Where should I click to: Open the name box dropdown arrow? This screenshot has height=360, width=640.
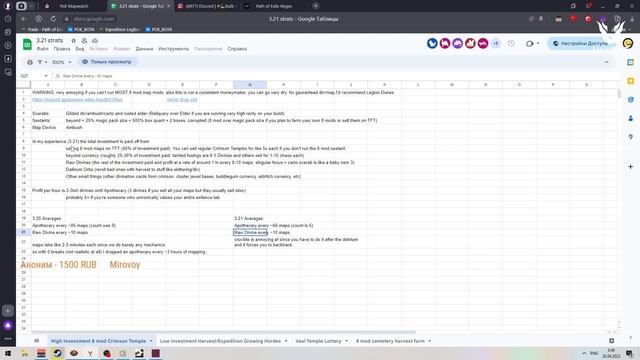(46, 76)
